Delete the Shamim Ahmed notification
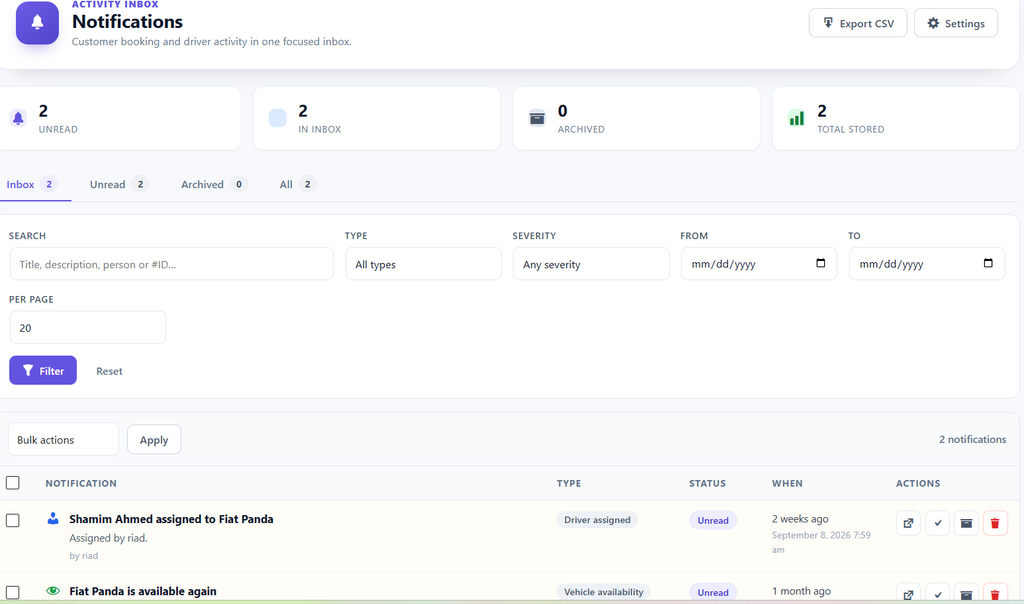Screen dimensions: 1024x604 click(x=995, y=523)
